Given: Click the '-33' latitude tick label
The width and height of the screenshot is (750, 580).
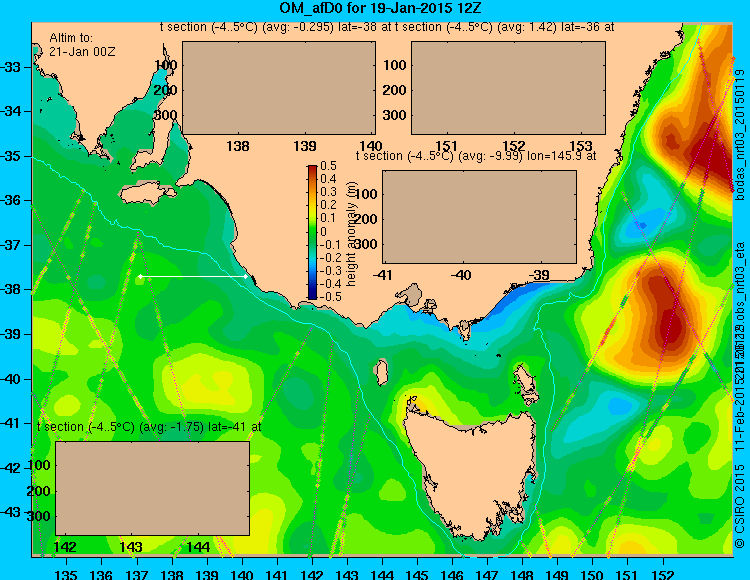Looking at the screenshot, I should (11, 67).
